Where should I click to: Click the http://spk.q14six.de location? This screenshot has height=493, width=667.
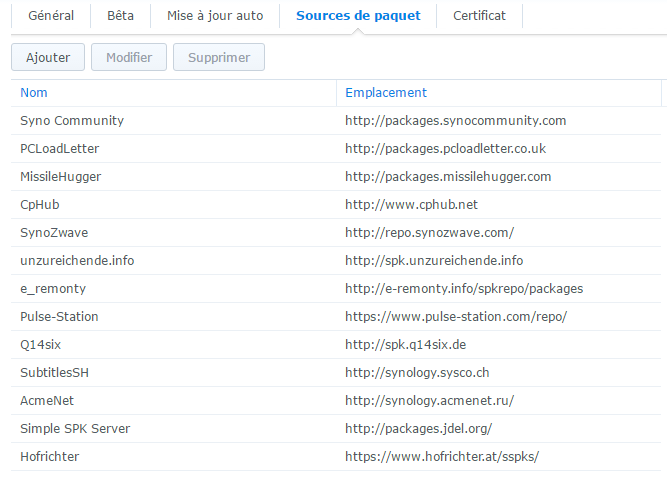click(x=405, y=345)
